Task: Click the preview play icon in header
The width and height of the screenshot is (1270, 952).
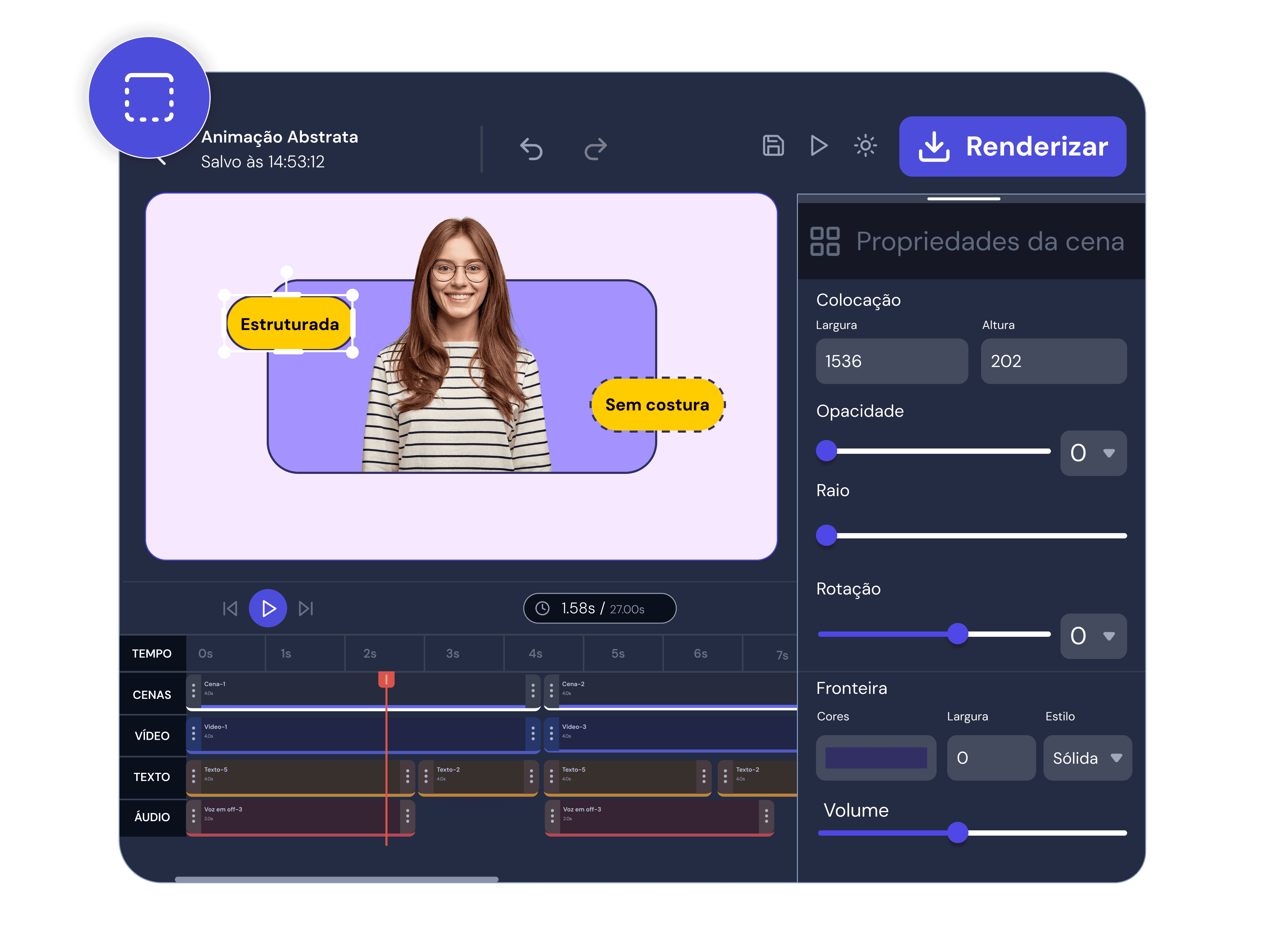Action: coord(819,145)
